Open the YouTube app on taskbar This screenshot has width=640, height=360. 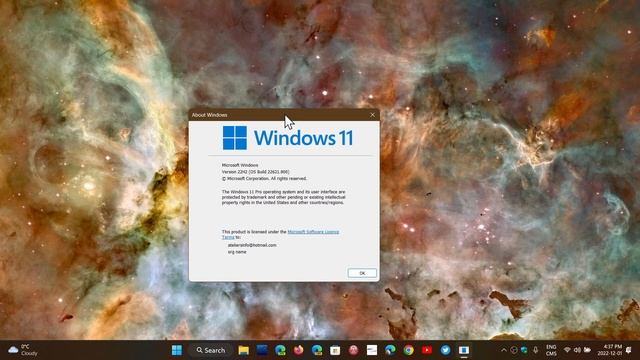click(x=427, y=350)
